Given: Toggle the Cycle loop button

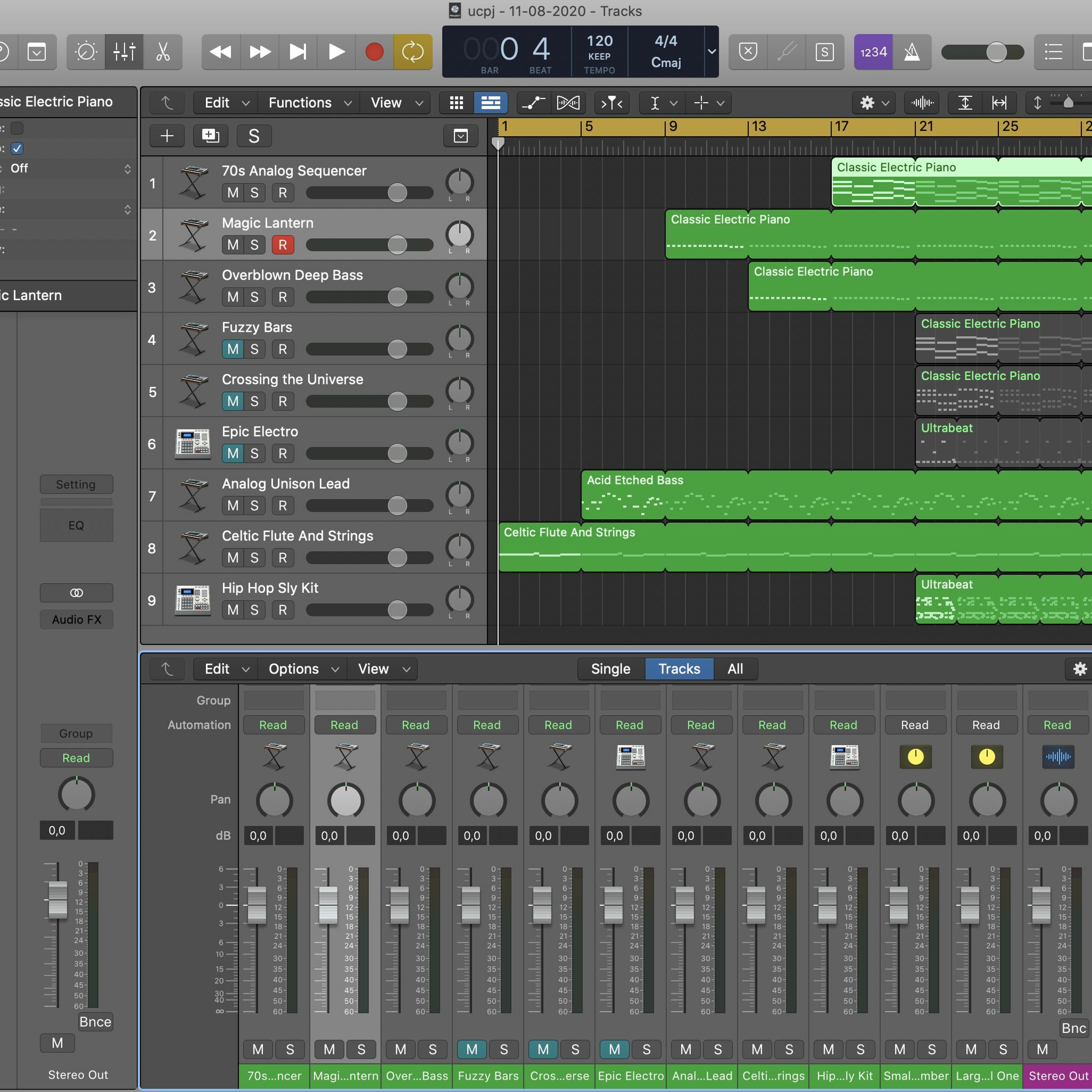Looking at the screenshot, I should pyautogui.click(x=413, y=52).
